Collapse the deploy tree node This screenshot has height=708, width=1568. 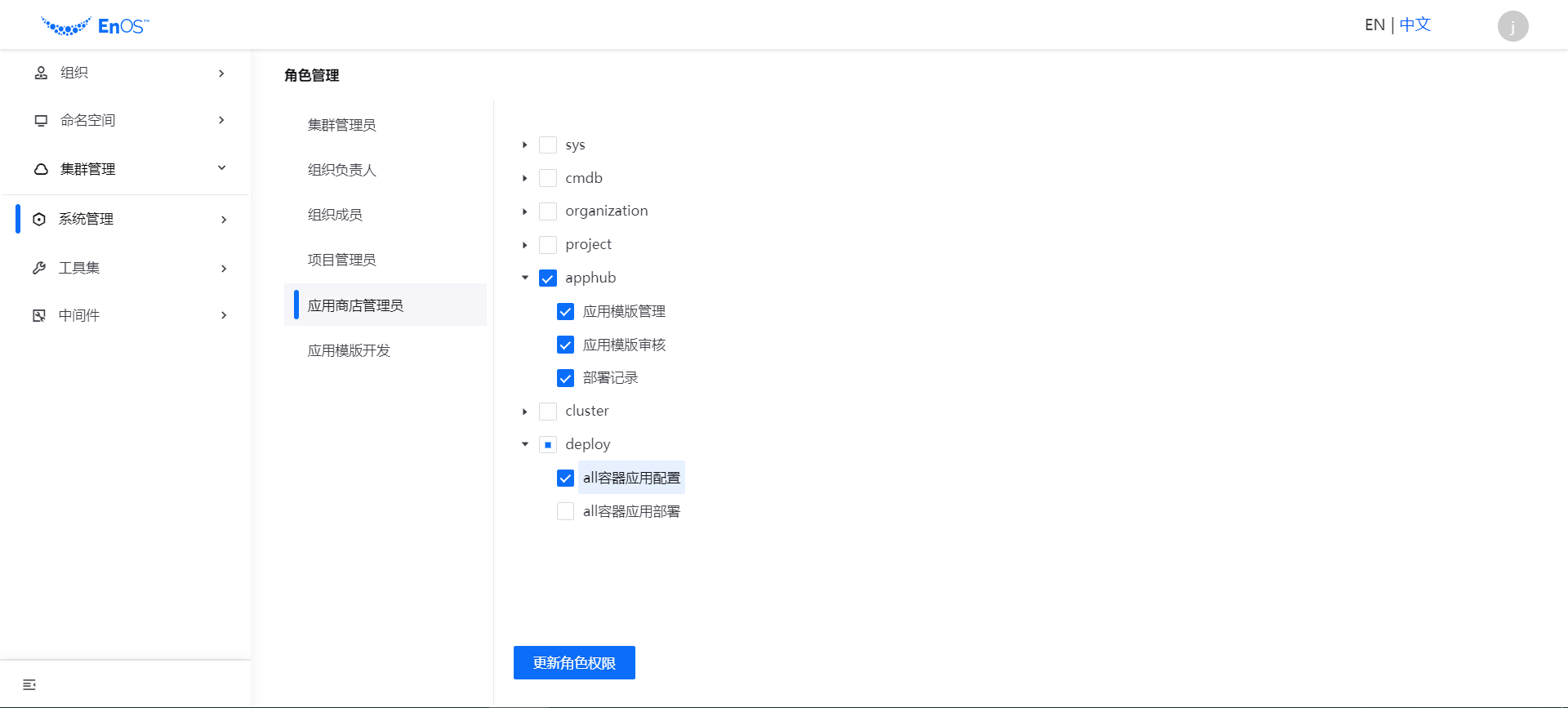pos(525,444)
